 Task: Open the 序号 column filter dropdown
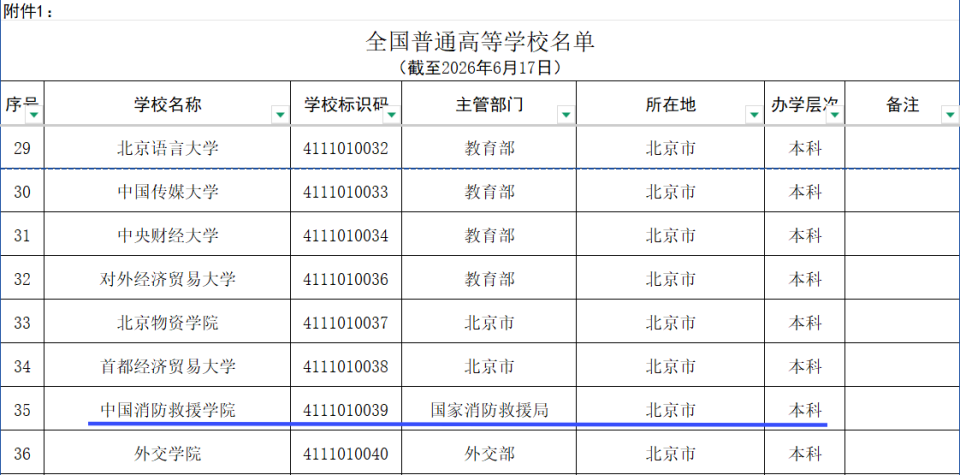tap(34, 114)
